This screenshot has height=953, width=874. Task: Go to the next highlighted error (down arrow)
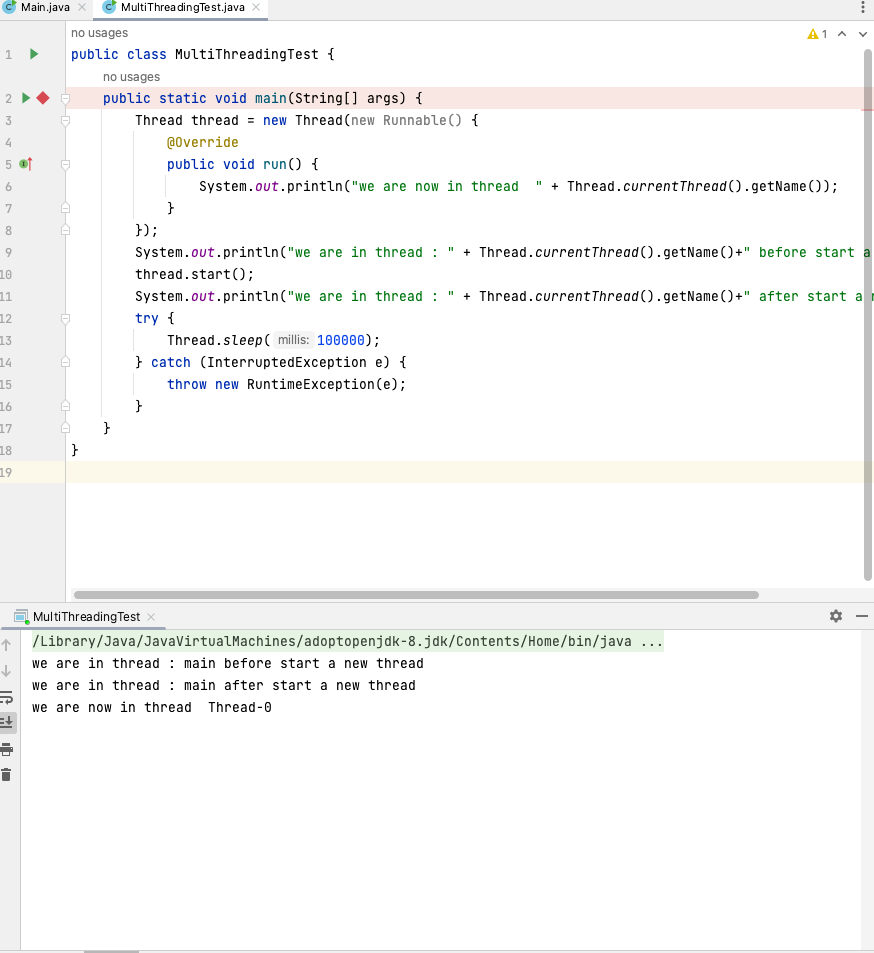(862, 34)
